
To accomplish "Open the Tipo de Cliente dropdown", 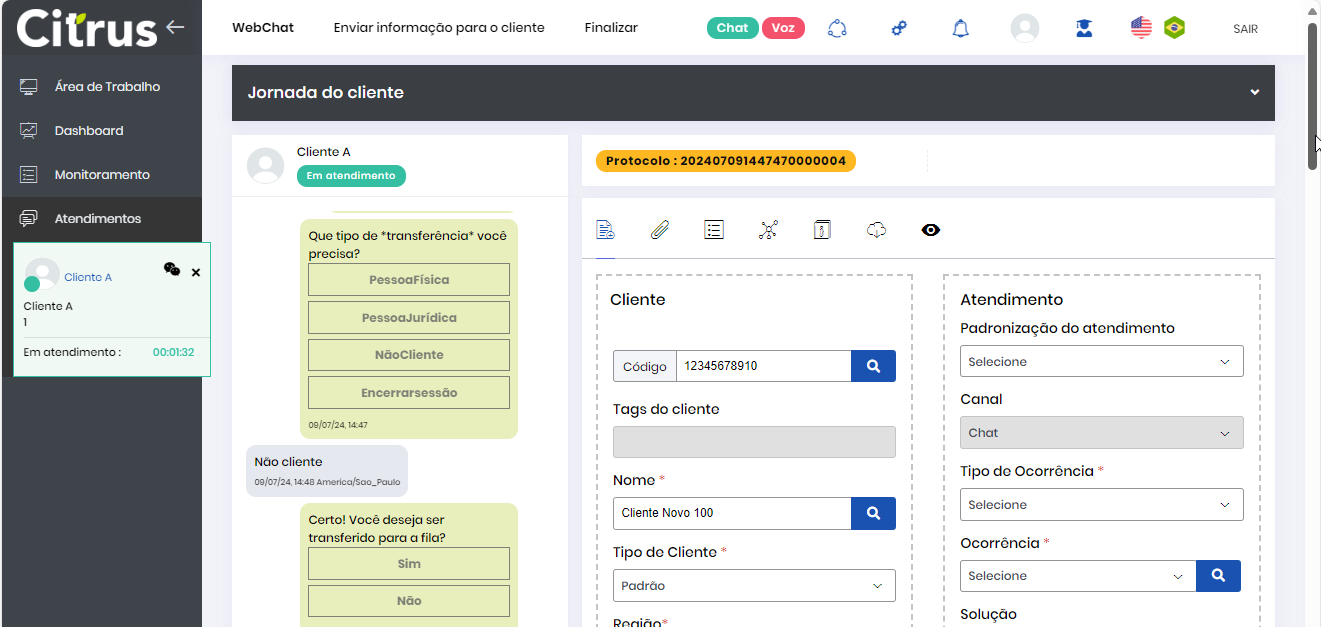I will point(753,586).
